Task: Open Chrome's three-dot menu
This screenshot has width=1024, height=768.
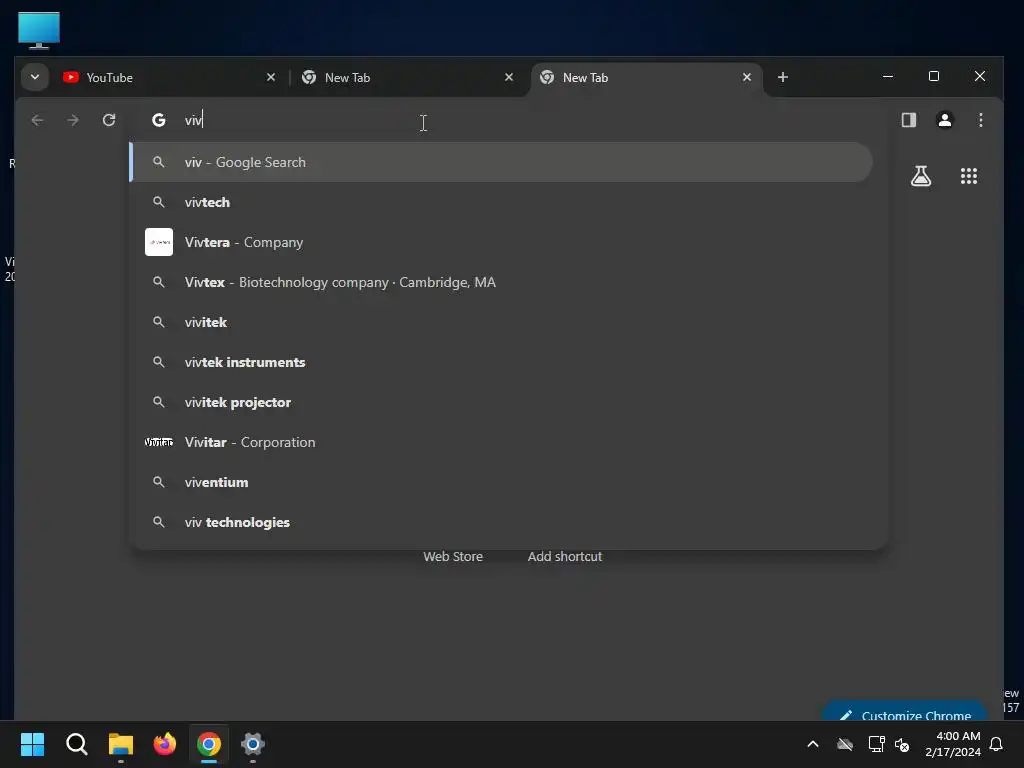Action: 980,120
